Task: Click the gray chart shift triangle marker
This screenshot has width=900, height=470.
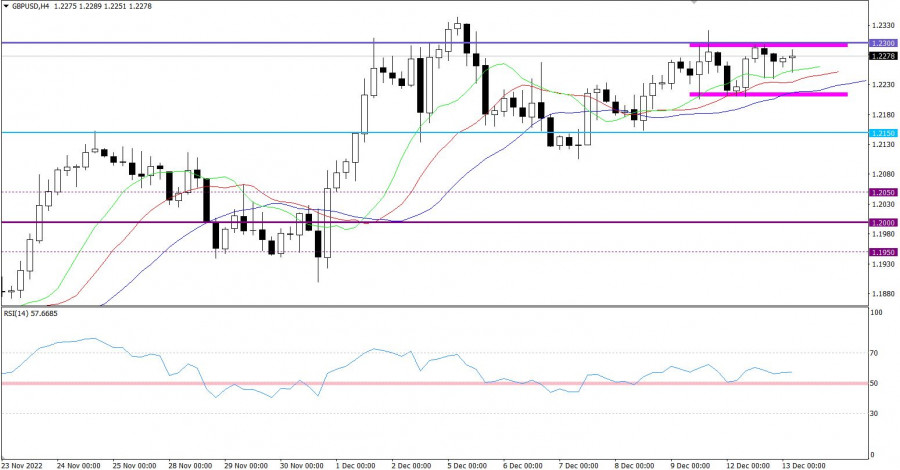Action: click(696, 3)
